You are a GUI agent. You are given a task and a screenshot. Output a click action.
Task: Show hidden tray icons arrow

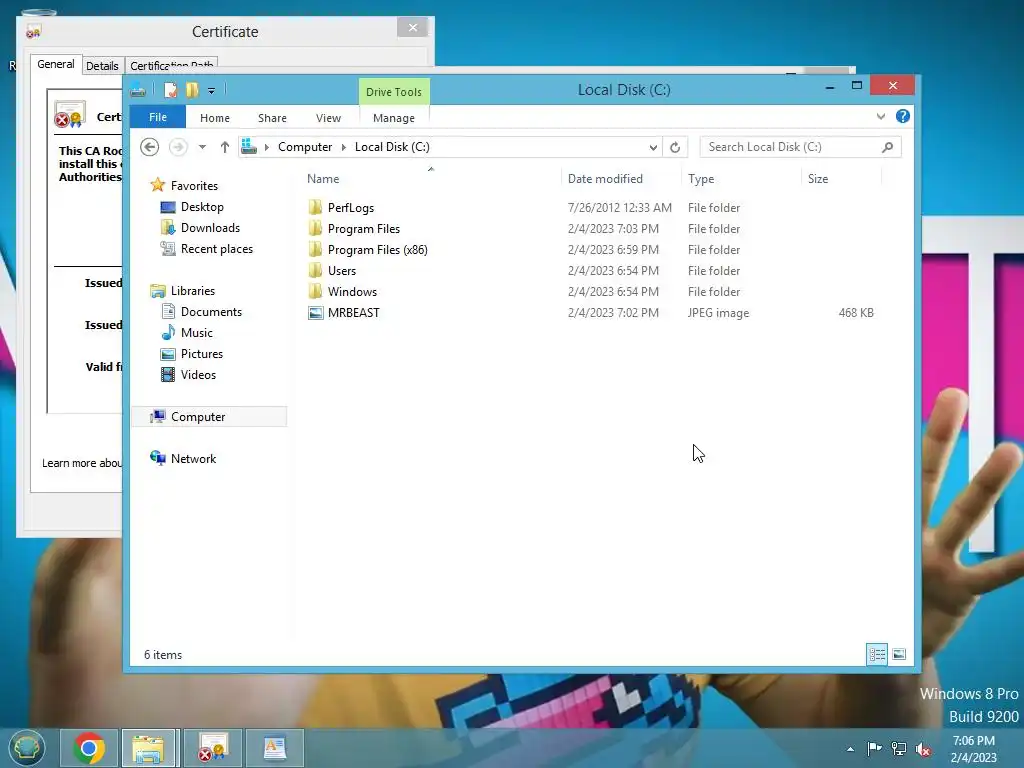tap(850, 749)
